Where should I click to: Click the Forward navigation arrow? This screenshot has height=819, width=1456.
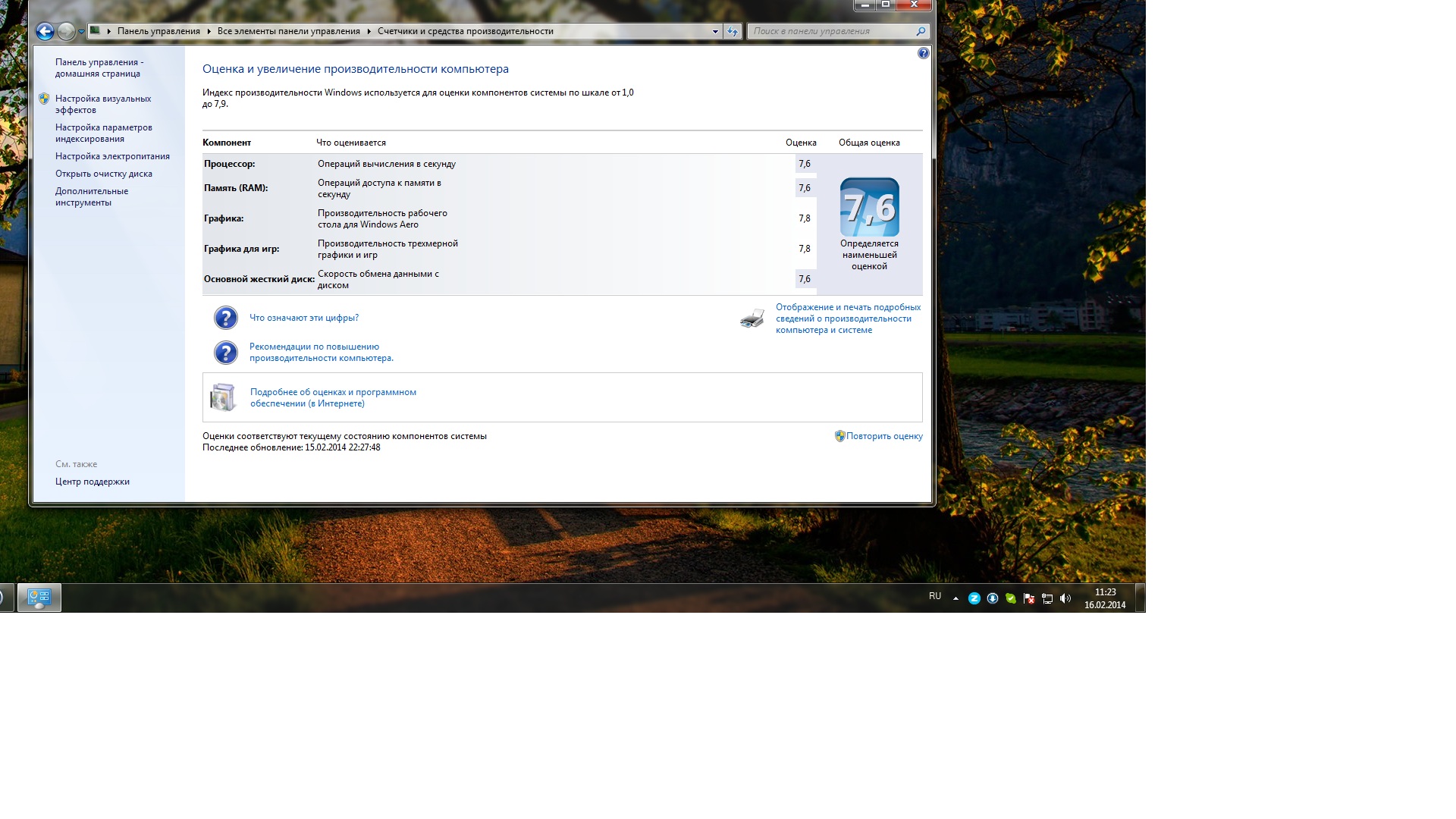(66, 31)
